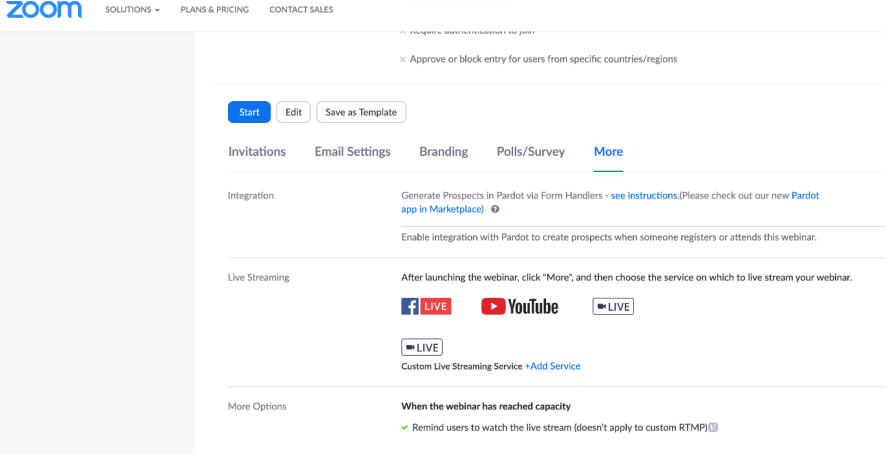Viewport: 891px width, 461px height.
Task: Click the green checkmark beside Remind users
Action: (405, 427)
